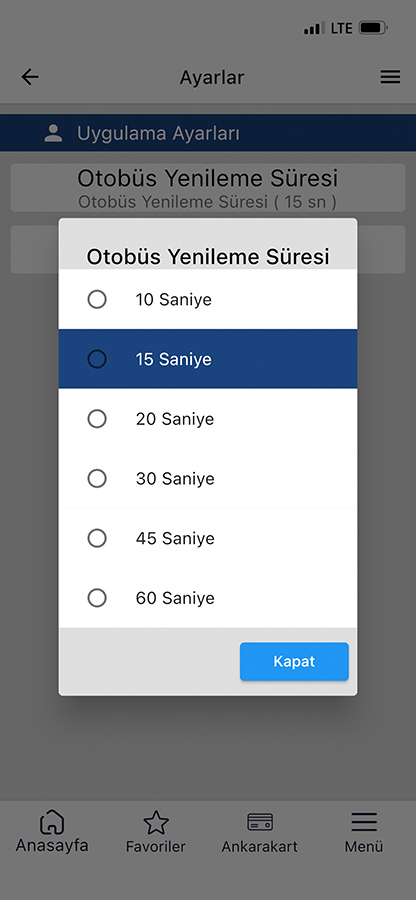Choose the 60 Saniye option
416x900 pixels.
pyautogui.click(x=208, y=598)
